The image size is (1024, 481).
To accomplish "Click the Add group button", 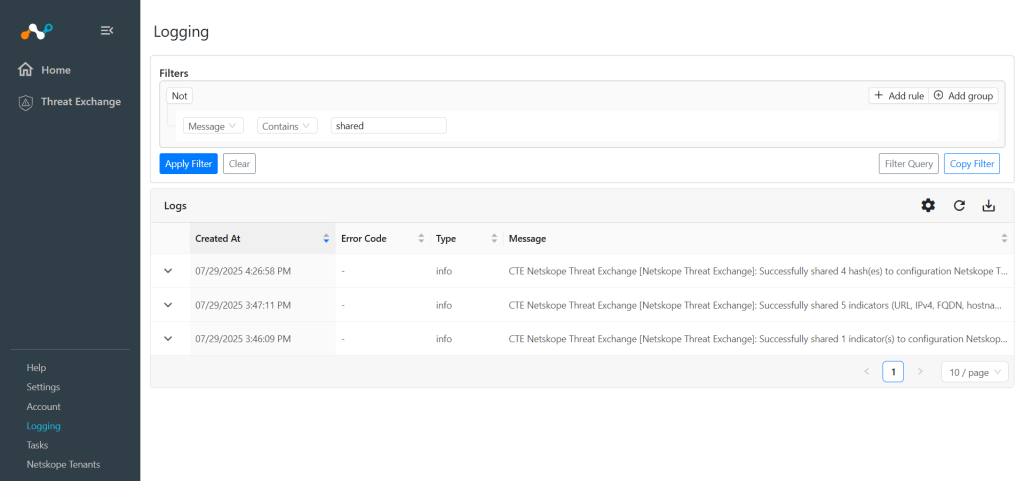I will [963, 96].
